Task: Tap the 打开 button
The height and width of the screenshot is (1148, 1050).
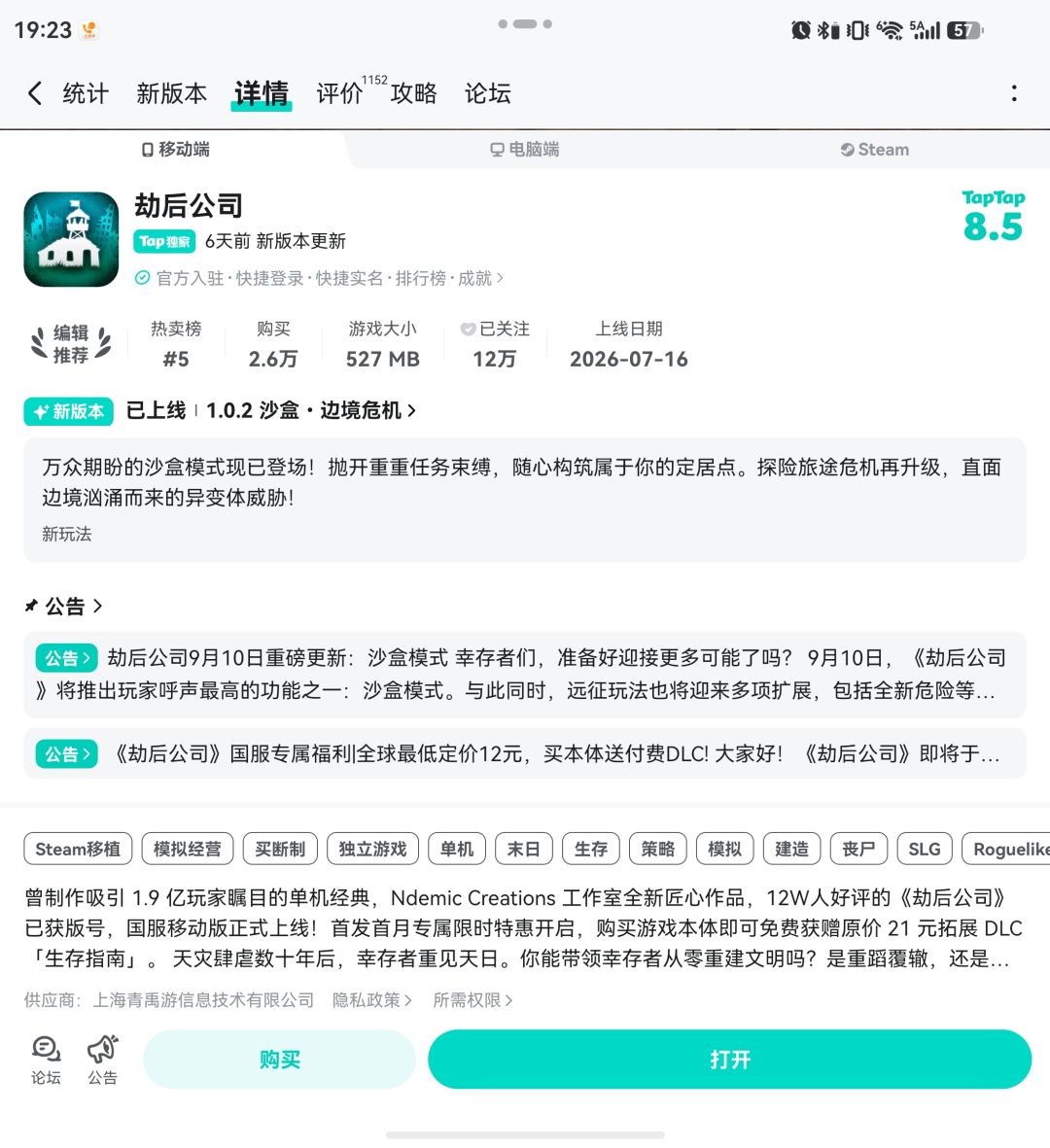Action: [730, 1060]
